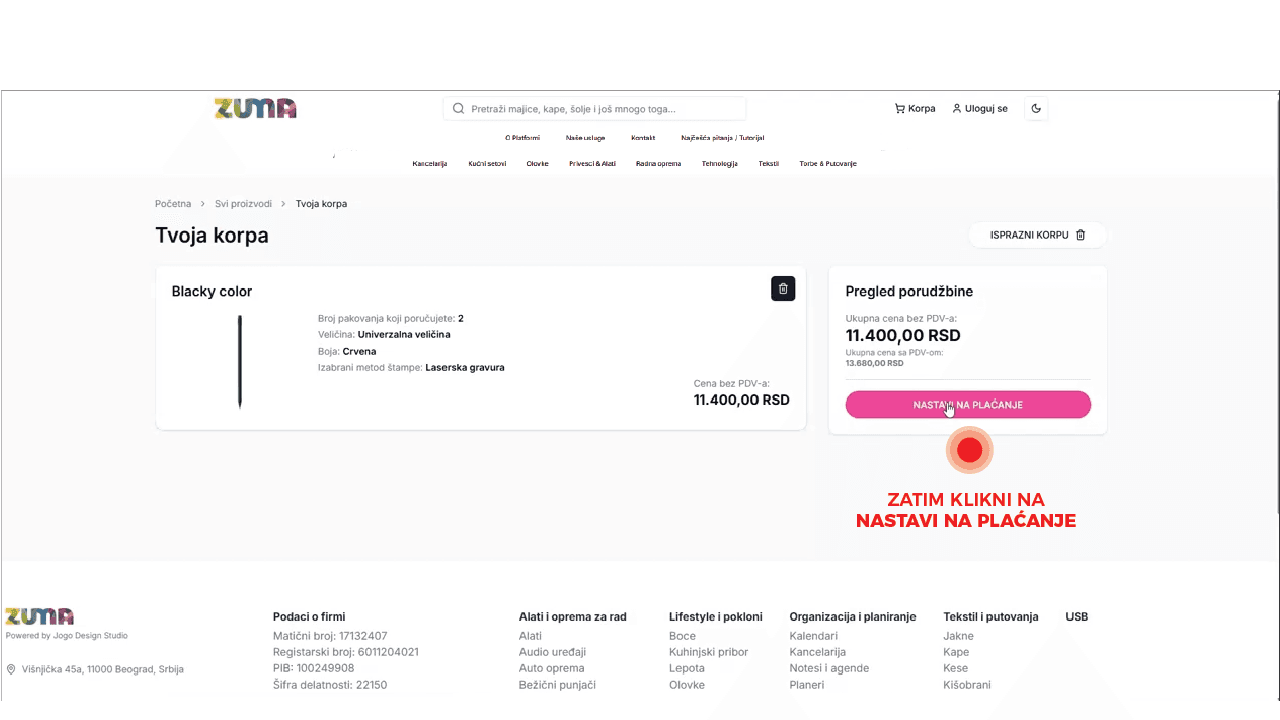Image resolution: width=1280 pixels, height=720 pixels.
Task: Delete the Blacky color item with the trash icon
Action: pyautogui.click(x=783, y=289)
